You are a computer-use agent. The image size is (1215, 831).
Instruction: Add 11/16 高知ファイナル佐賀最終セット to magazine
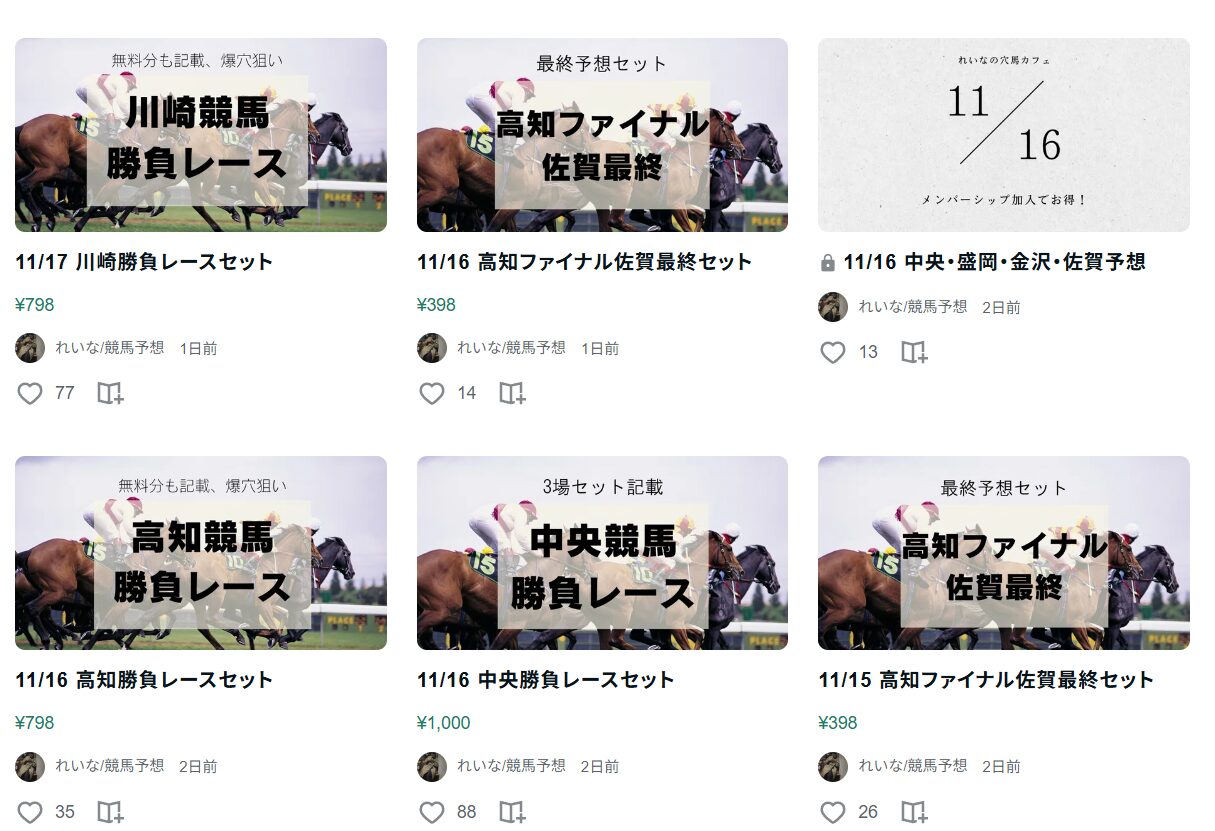[x=512, y=393]
